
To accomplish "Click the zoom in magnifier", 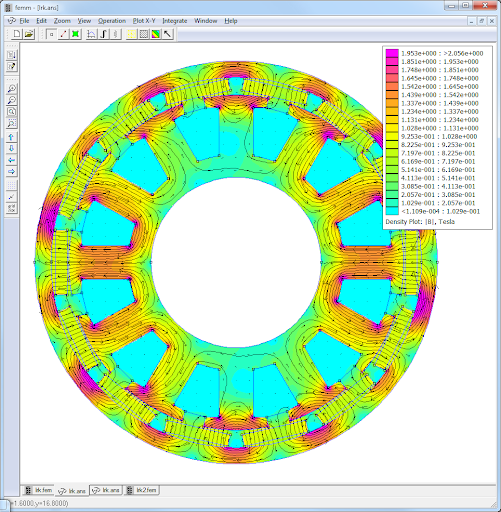I will pyautogui.click(x=11, y=89).
